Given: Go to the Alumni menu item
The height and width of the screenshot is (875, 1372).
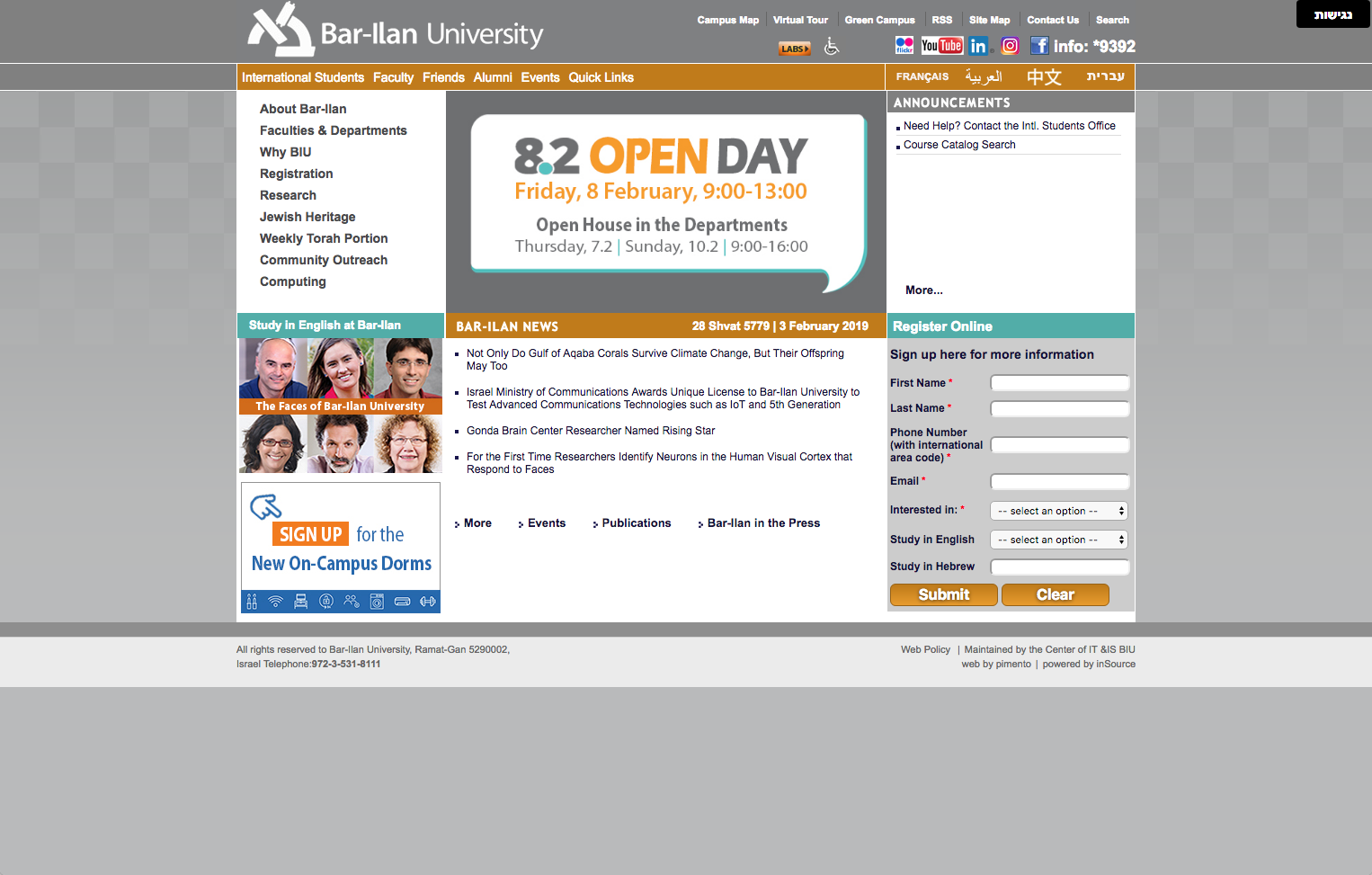Looking at the screenshot, I should (493, 77).
